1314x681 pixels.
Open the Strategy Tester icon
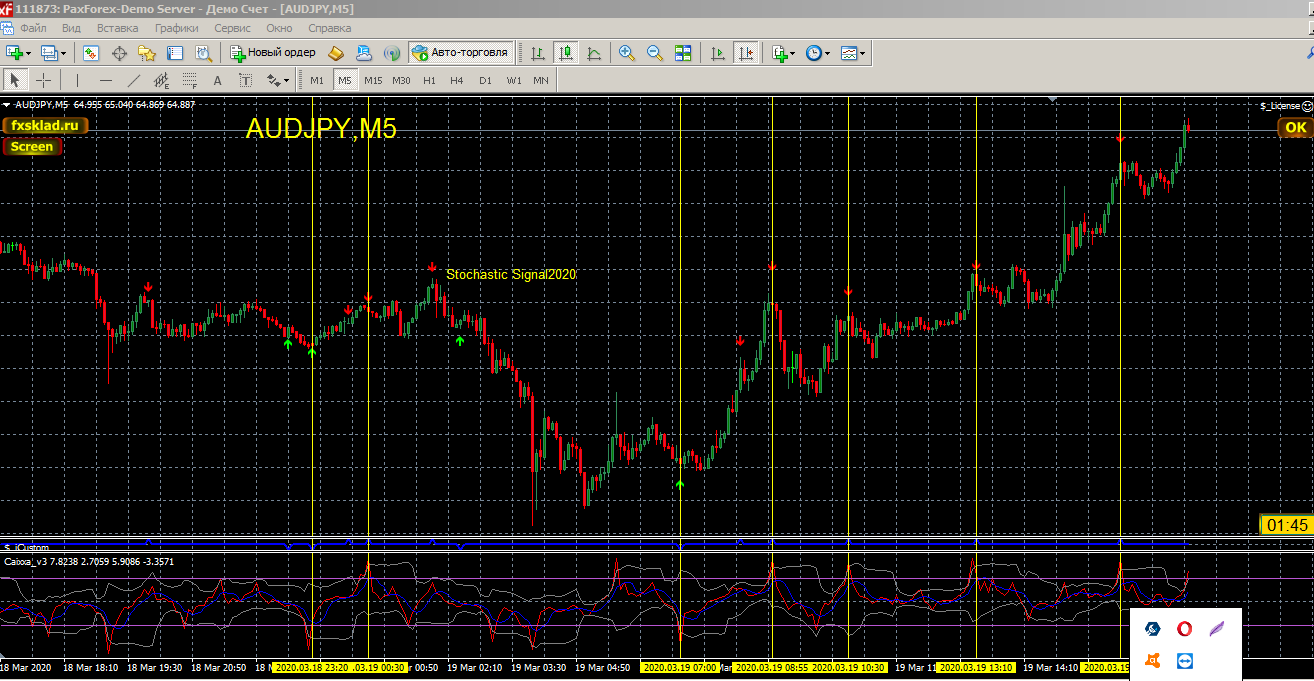(203, 53)
